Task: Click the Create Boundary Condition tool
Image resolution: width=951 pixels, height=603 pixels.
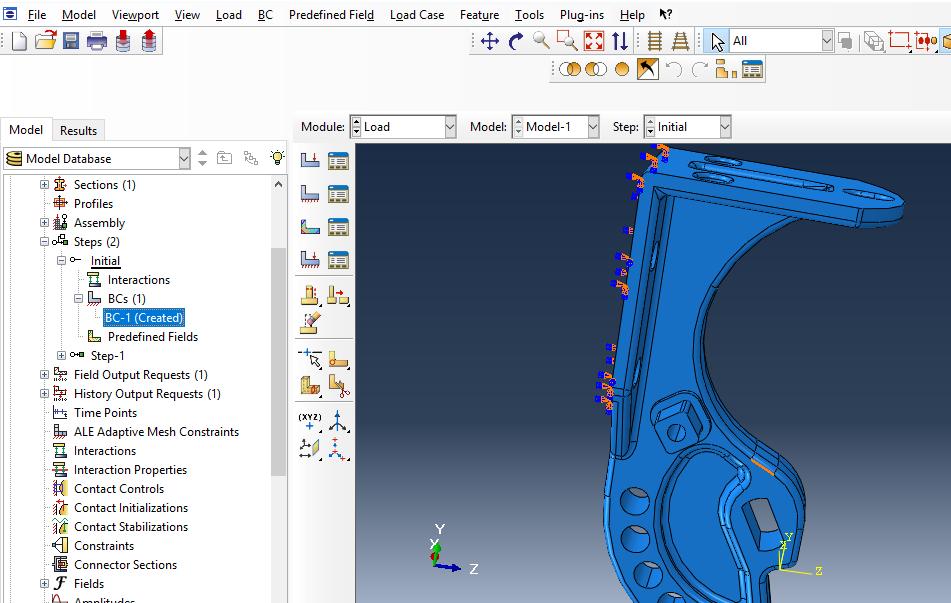Action: (x=310, y=194)
